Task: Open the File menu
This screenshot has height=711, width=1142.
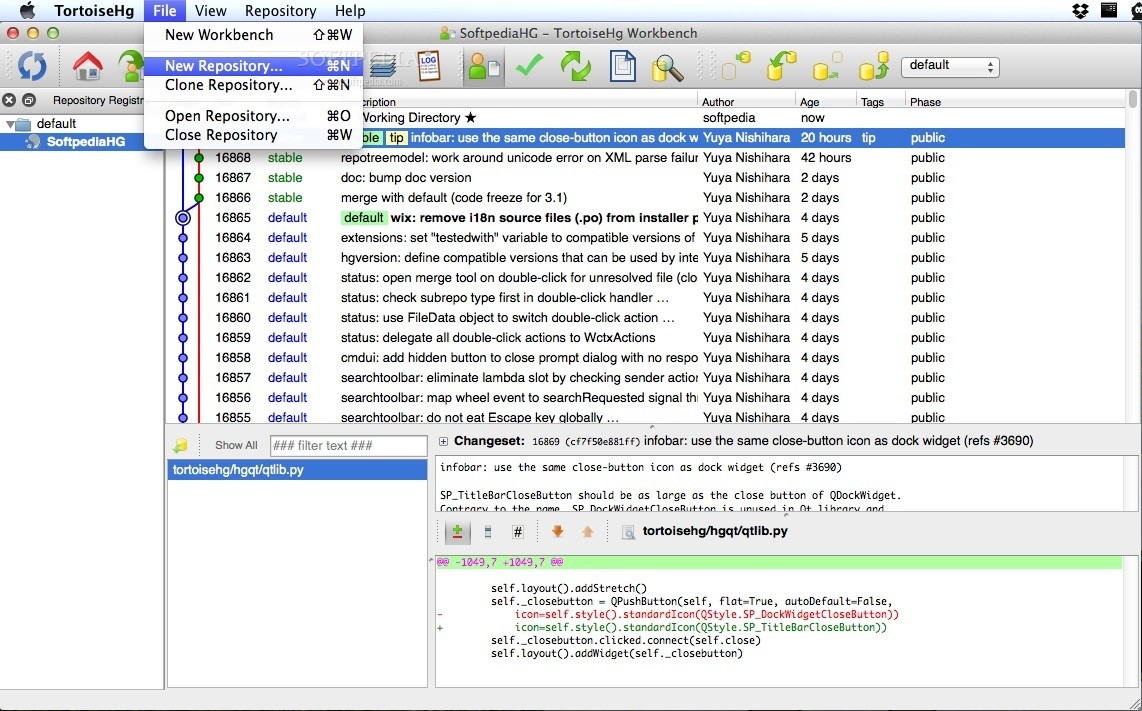Action: 165,11
